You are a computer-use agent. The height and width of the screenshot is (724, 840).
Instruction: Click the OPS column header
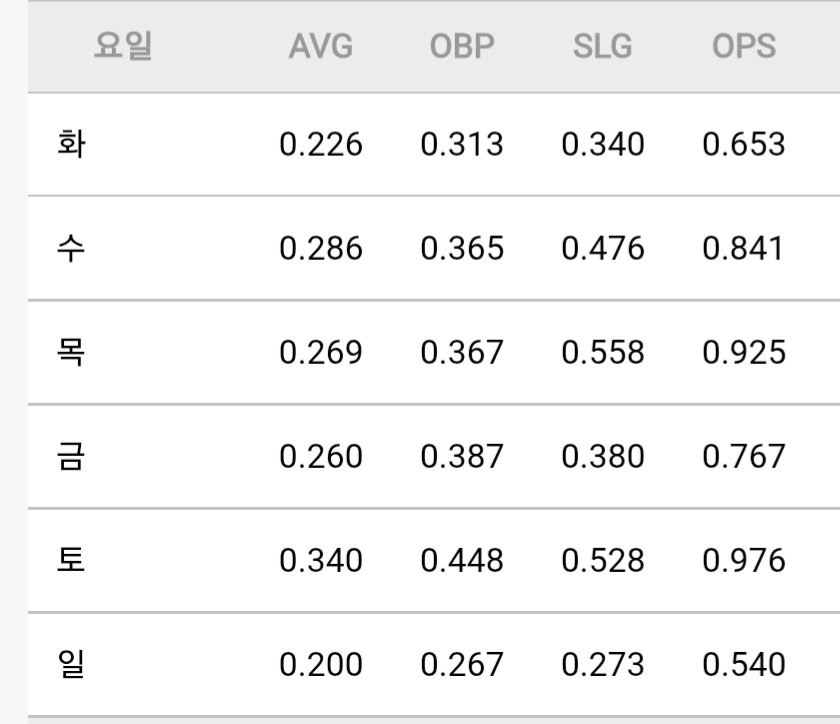click(744, 46)
